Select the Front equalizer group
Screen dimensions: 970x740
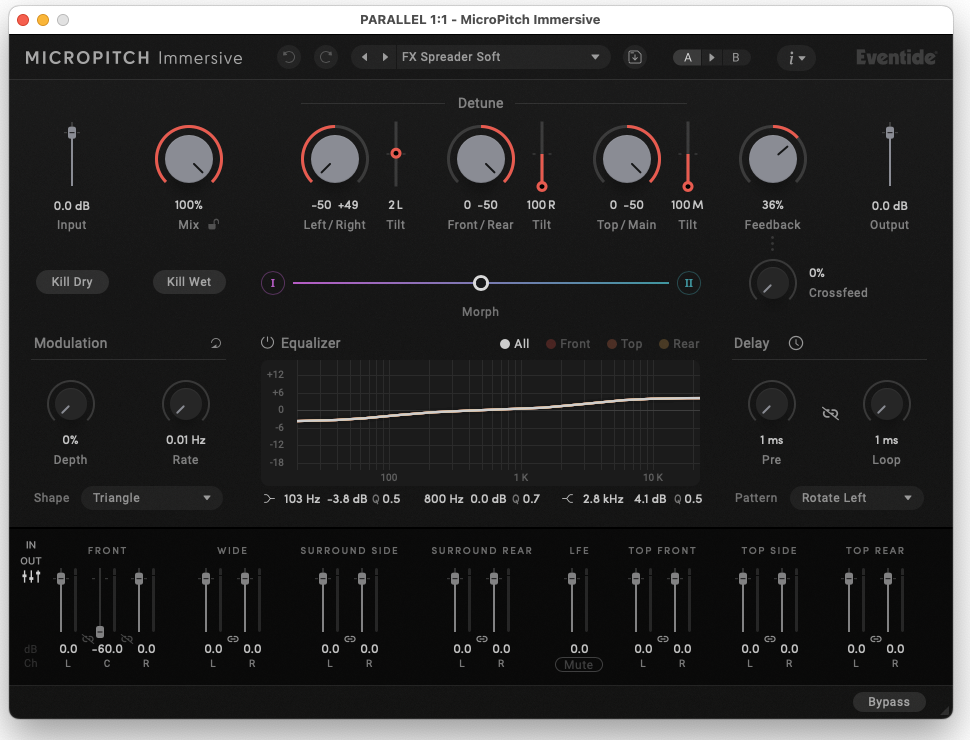pos(568,344)
